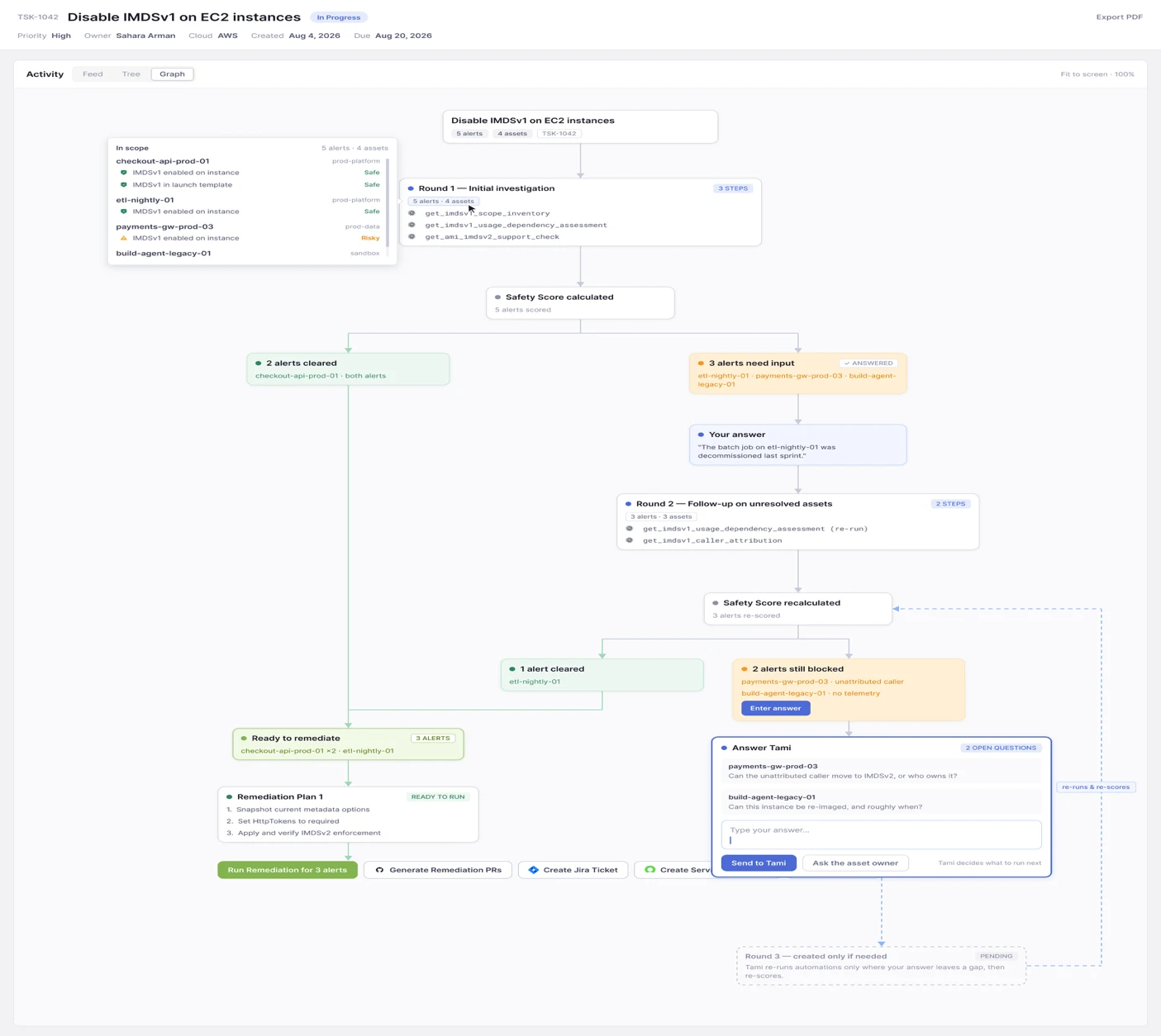This screenshot has width=1161, height=1036.
Task: Select the Round 3 pending node
Action: [x=882, y=966]
